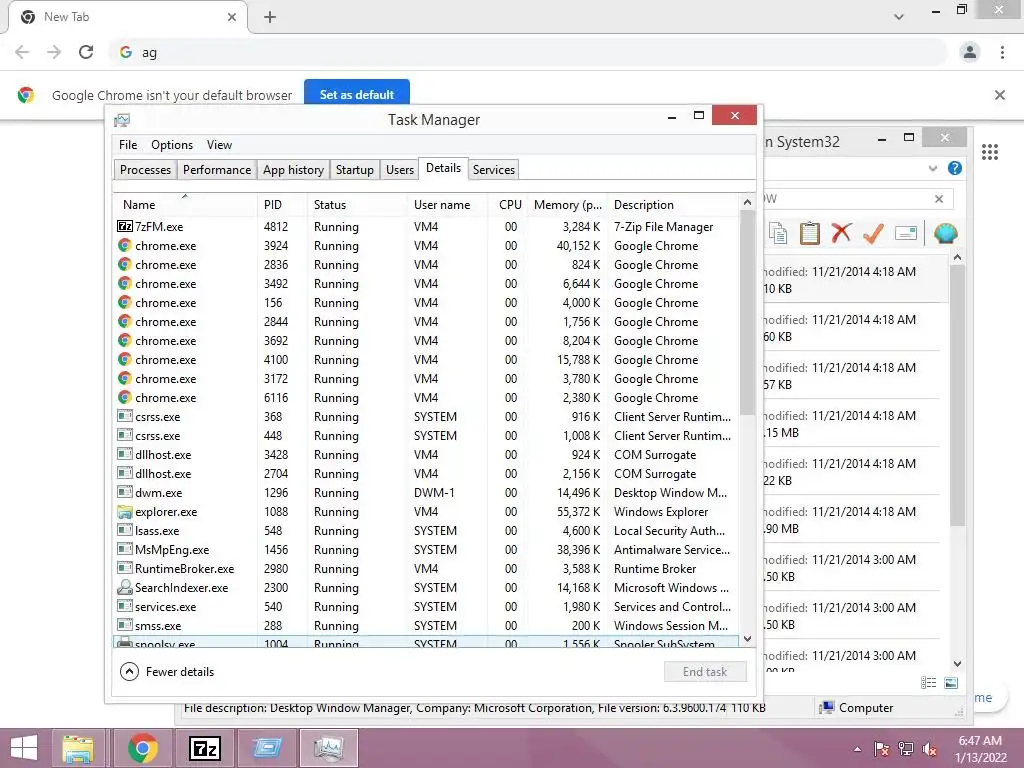The height and width of the screenshot is (768, 1024).
Task: Click the 7-Zip info properties icon
Action: click(x=906, y=233)
